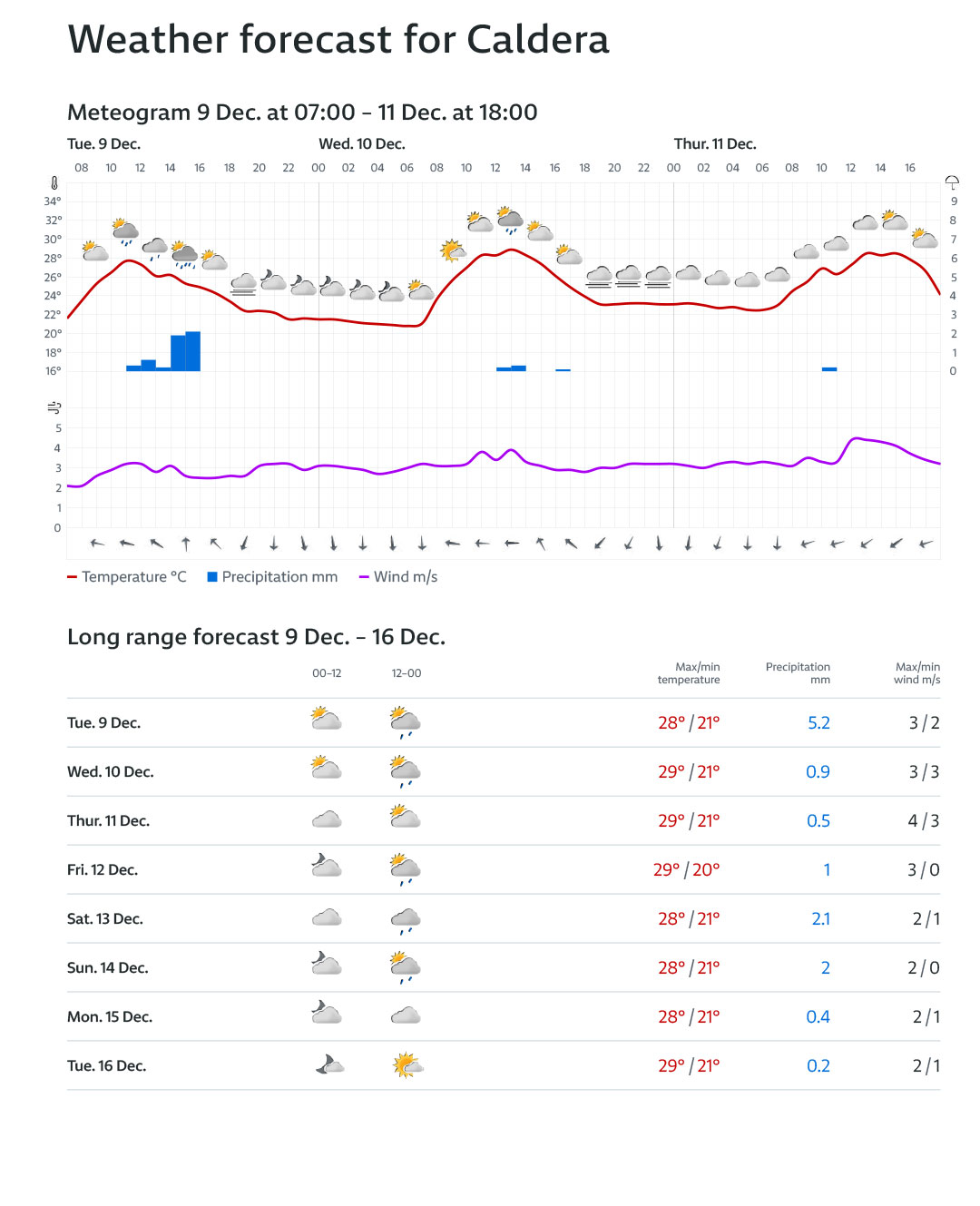This screenshot has width=980, height=1206.
Task: Click Mon. 15 Dec. afternoon cloud icon
Action: point(406,1015)
